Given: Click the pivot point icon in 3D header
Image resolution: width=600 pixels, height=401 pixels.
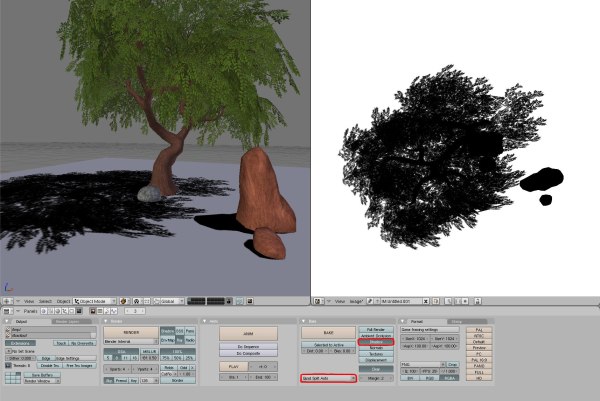Looking at the screenshot, I should [137, 302].
